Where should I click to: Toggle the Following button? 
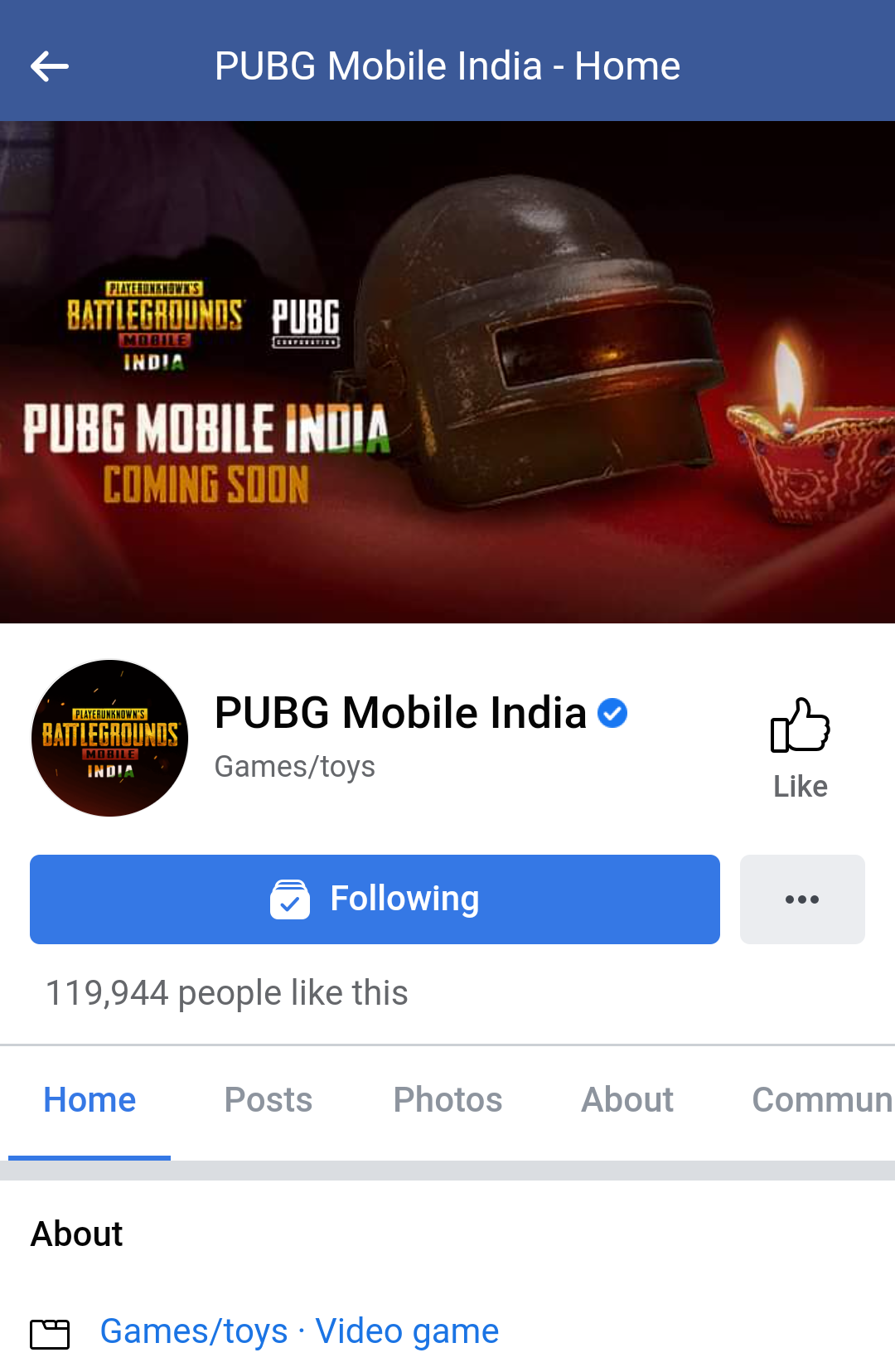pos(375,899)
